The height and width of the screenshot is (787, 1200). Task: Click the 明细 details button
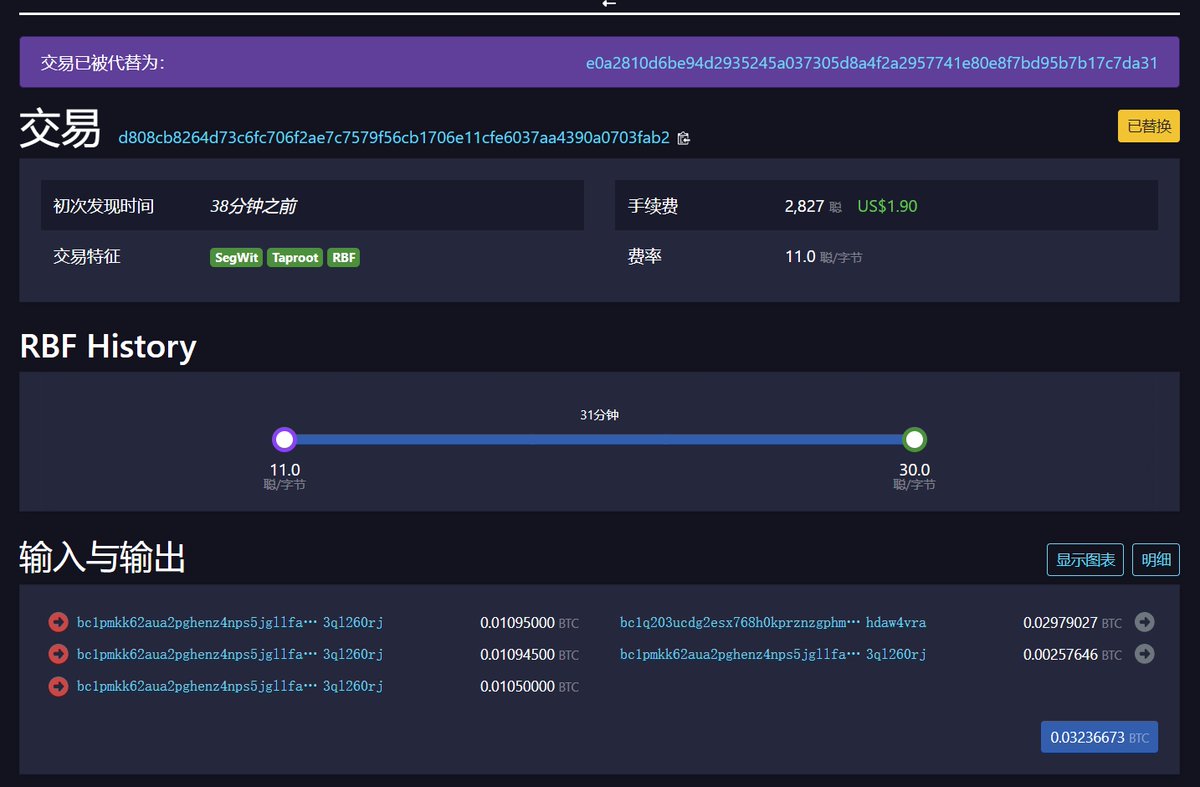(1156, 560)
